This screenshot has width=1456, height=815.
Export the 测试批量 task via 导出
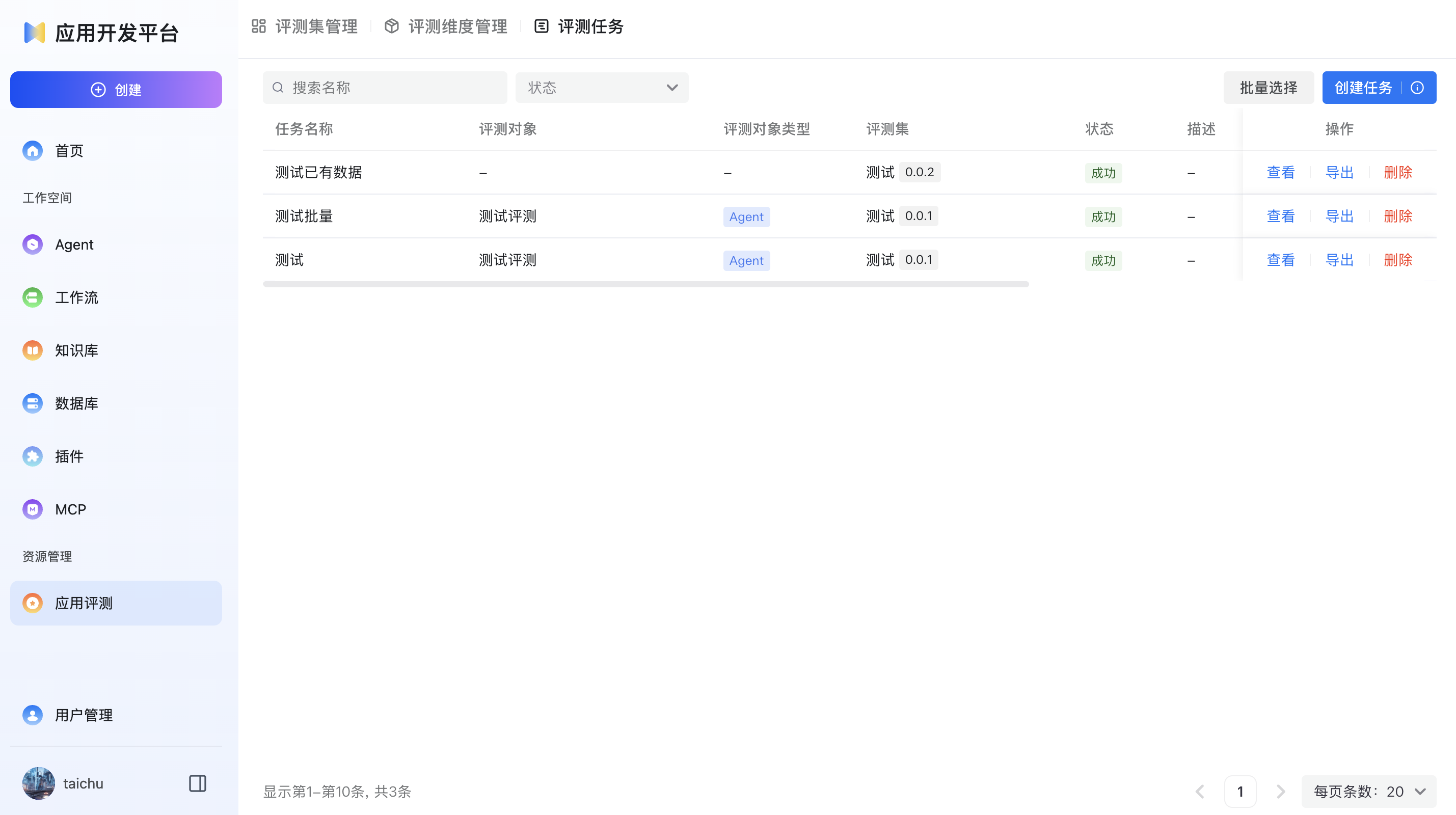(1339, 216)
